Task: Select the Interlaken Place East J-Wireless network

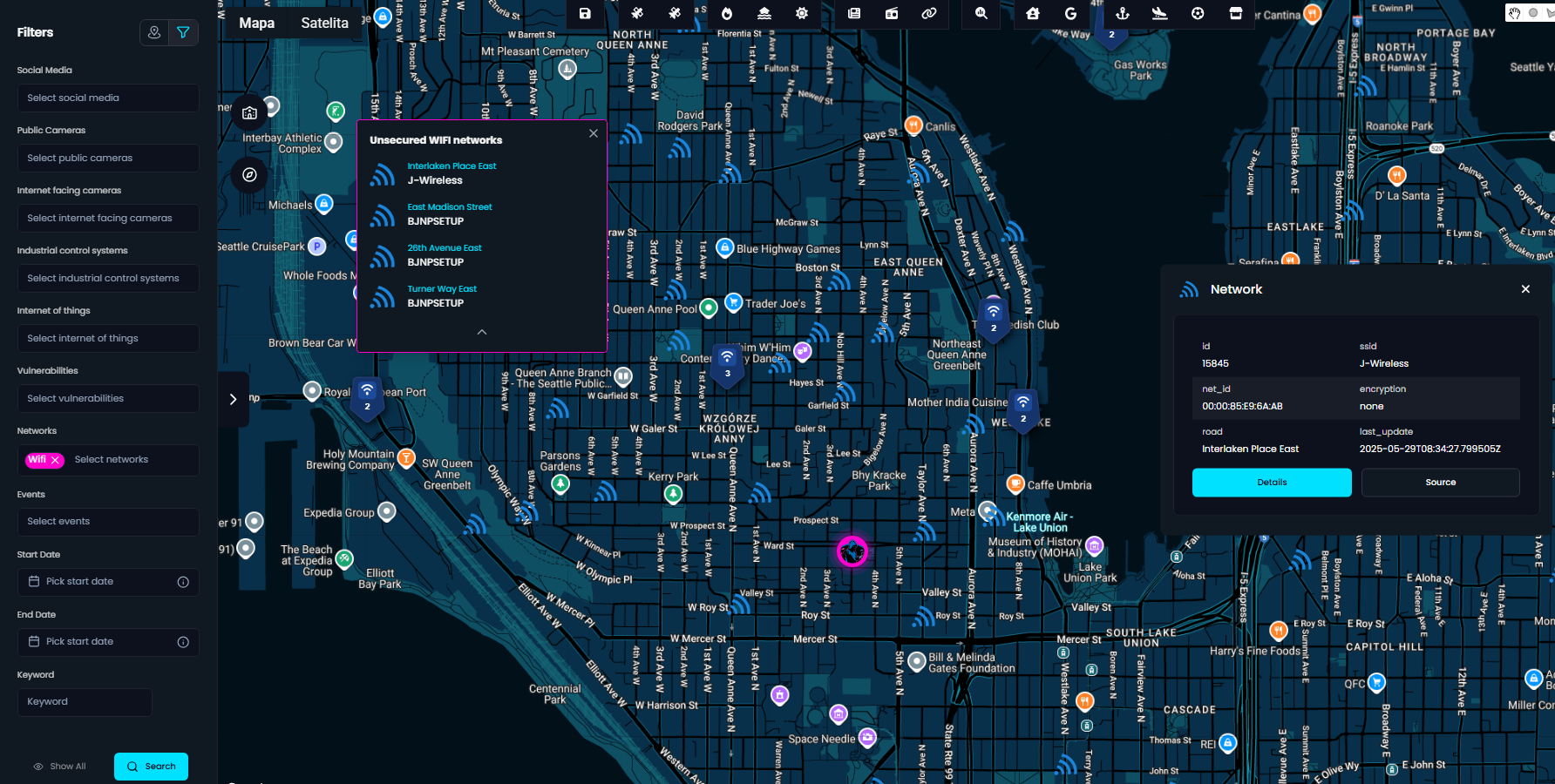Action: pos(482,173)
